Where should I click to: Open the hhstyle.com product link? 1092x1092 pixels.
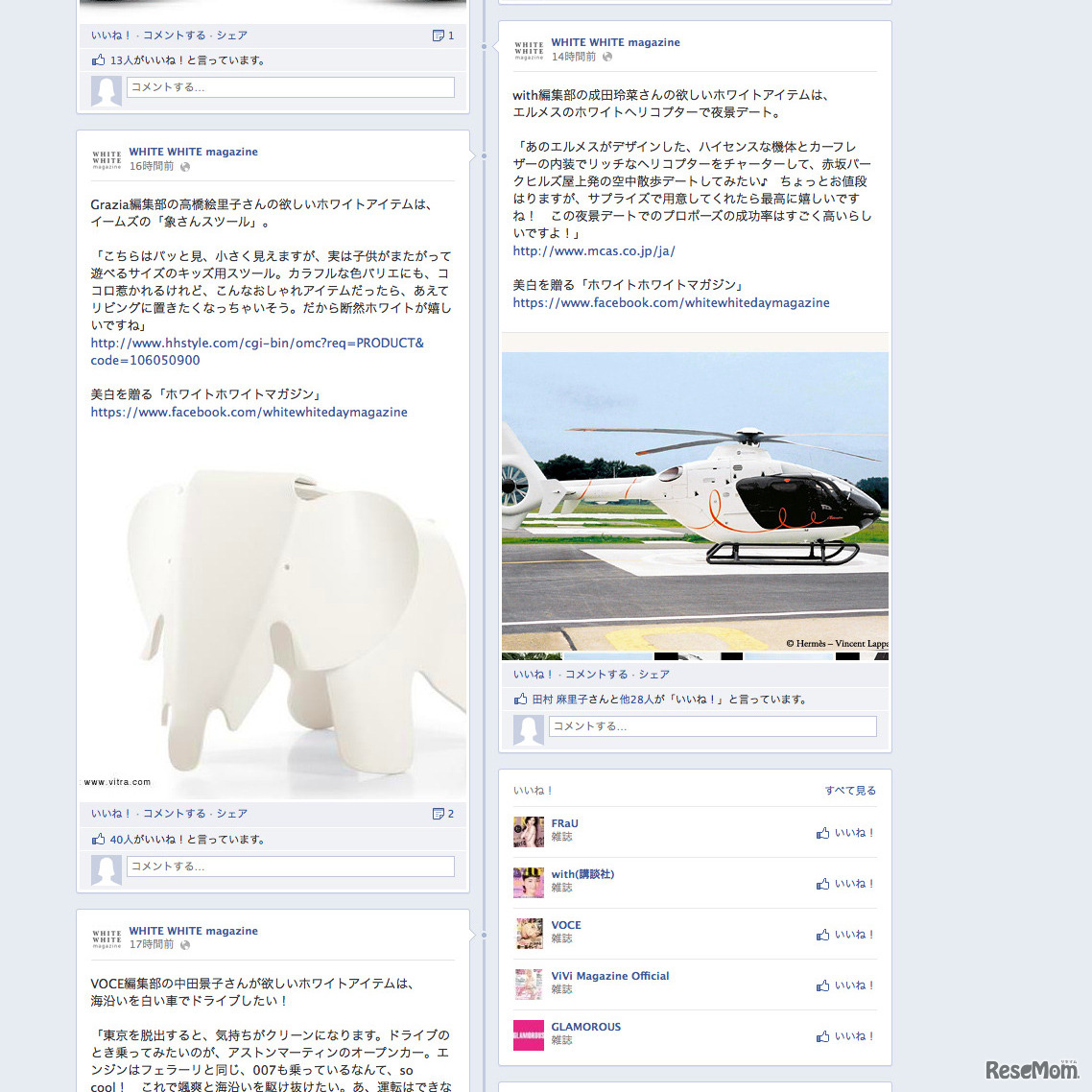point(257,352)
